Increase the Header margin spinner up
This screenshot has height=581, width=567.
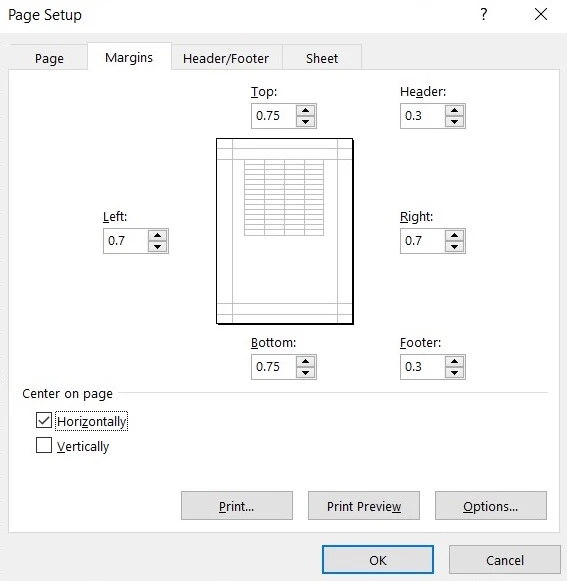(x=454, y=110)
